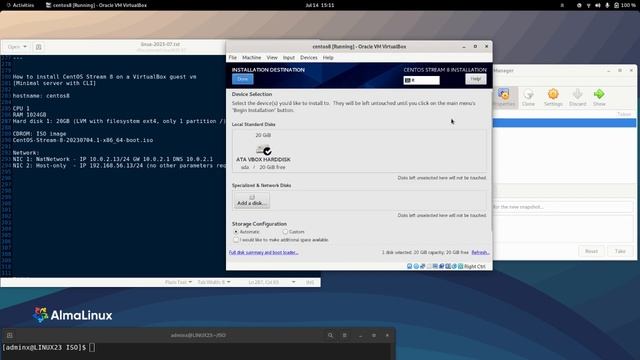640x360 pixels.
Task: Click the new snapshot name field in Manager
Action: pyautogui.click(x=563, y=207)
